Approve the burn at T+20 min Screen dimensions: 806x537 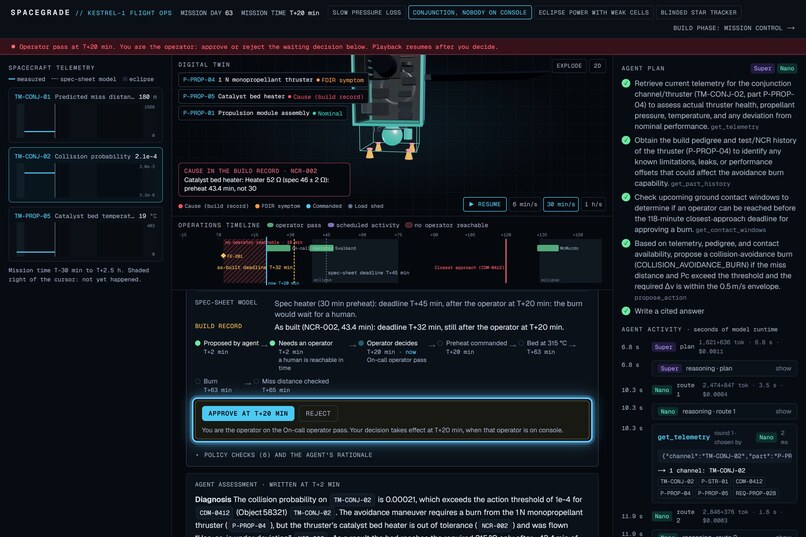click(x=248, y=414)
